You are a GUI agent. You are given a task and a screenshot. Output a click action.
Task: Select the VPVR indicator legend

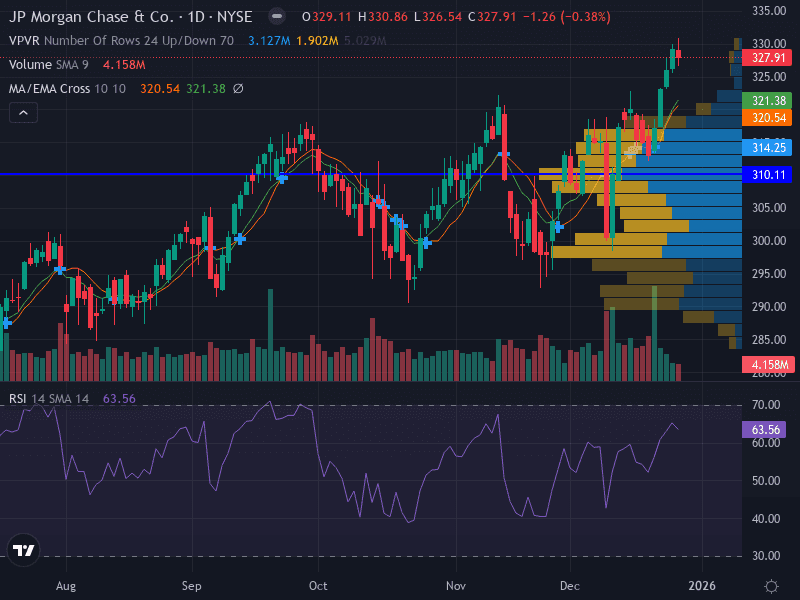coord(121,41)
